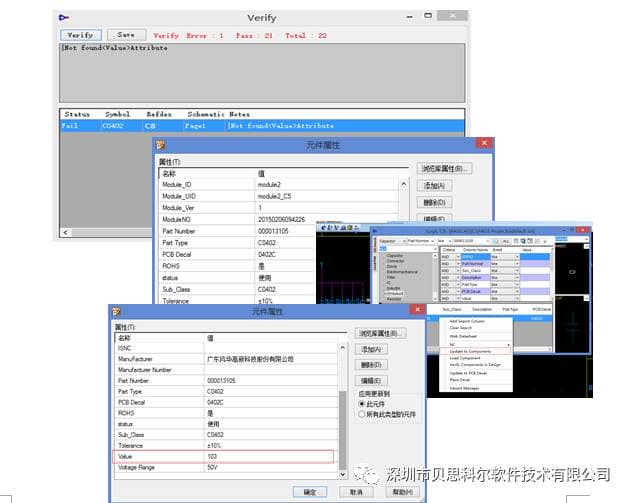Click 浏览库属性 in the rear 元件属性 dialog
The image size is (631, 503).
point(444,169)
